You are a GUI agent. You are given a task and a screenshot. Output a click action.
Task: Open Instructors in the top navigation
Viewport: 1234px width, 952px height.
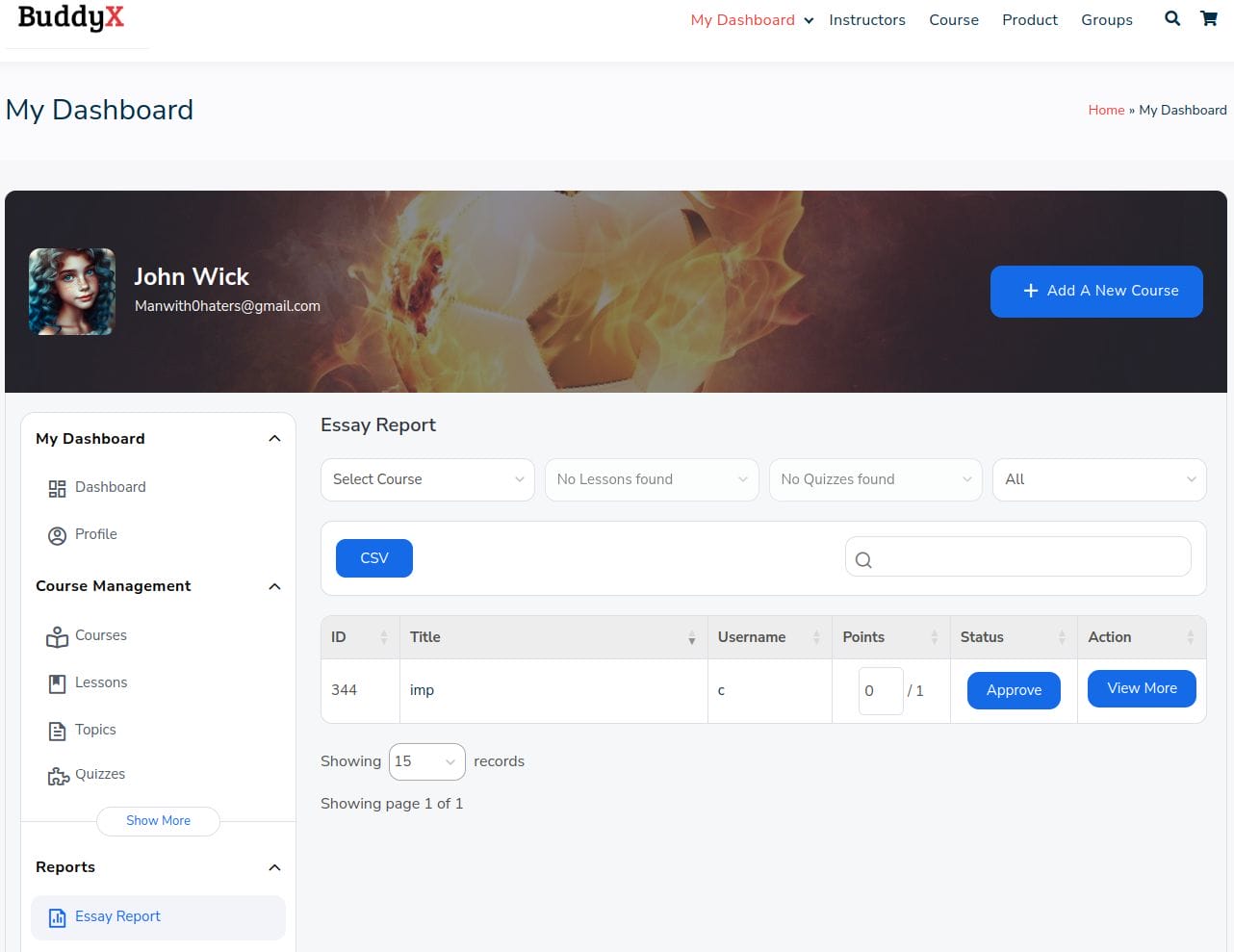[x=866, y=20]
